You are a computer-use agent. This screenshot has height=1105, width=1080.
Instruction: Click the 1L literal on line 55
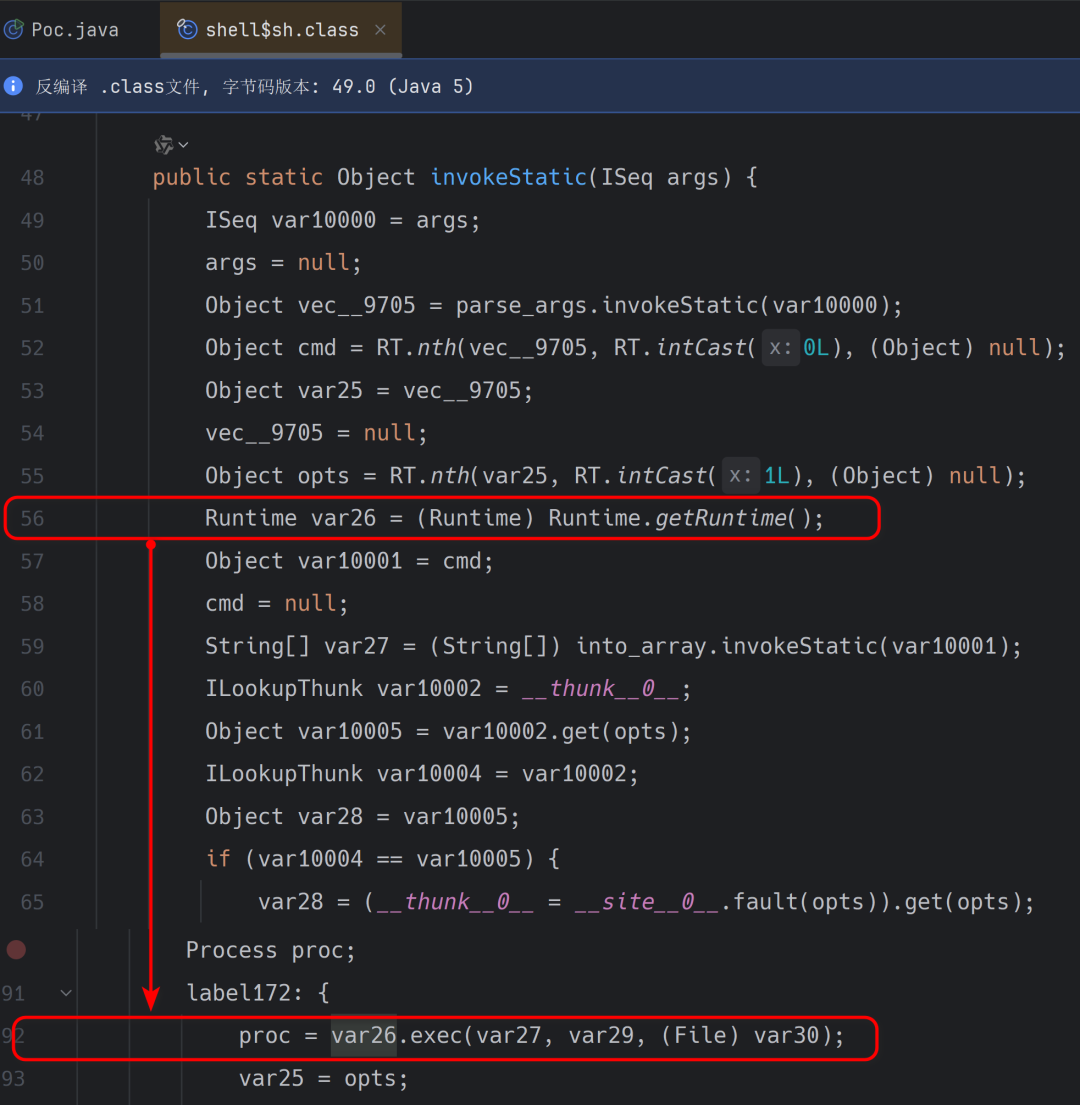(x=776, y=476)
